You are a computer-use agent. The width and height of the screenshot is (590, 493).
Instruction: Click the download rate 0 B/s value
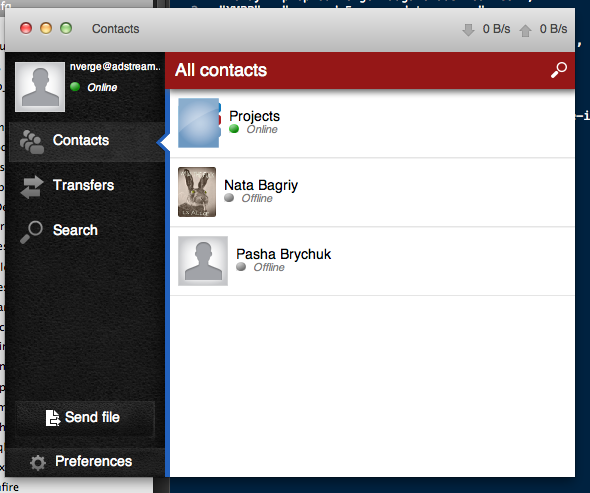pos(496,29)
